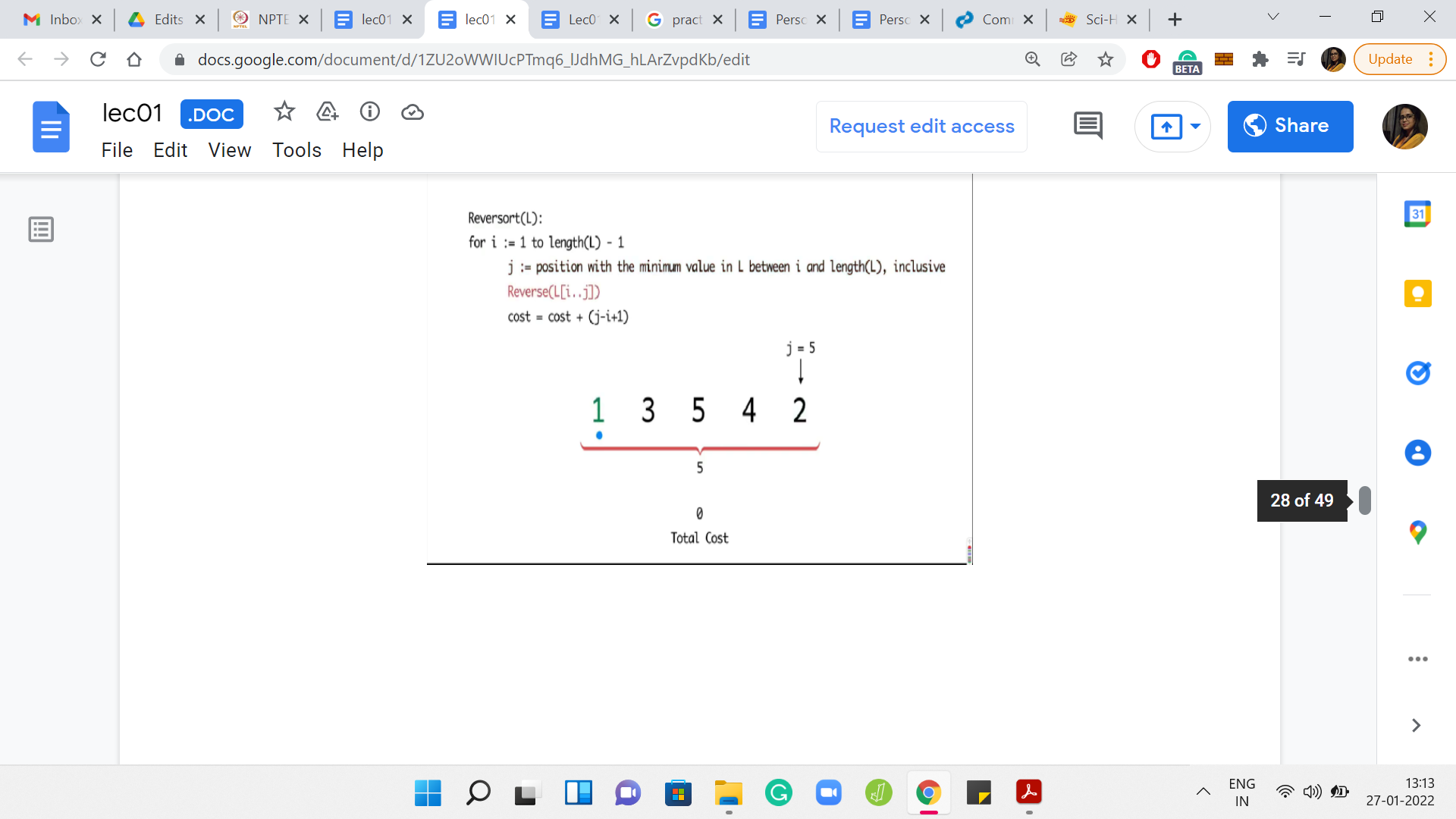
Task: Hide the side panel with chevron
Action: click(1416, 726)
